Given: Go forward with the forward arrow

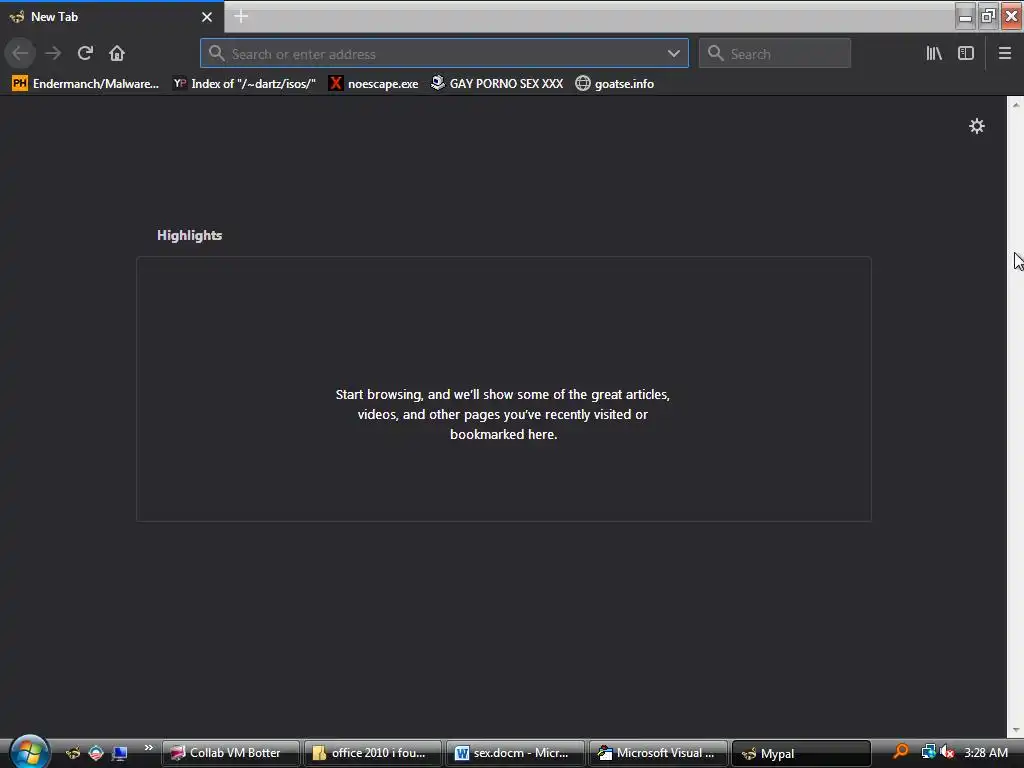Looking at the screenshot, I should [x=53, y=53].
